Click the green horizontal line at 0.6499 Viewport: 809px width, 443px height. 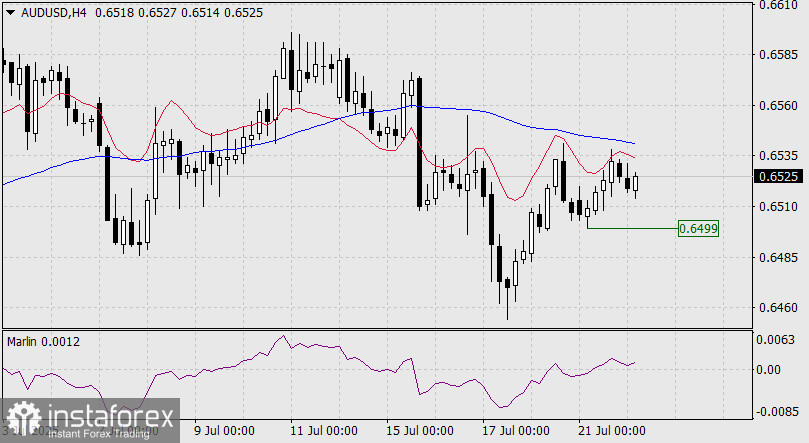(633, 228)
